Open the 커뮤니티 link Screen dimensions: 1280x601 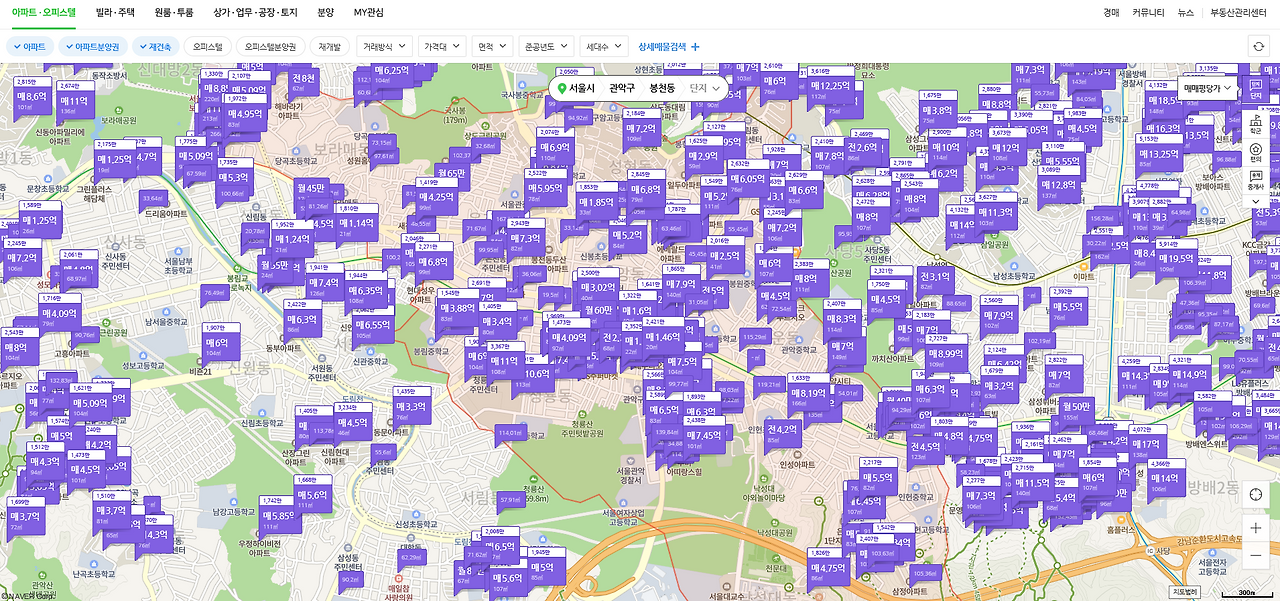pyautogui.click(x=1148, y=13)
